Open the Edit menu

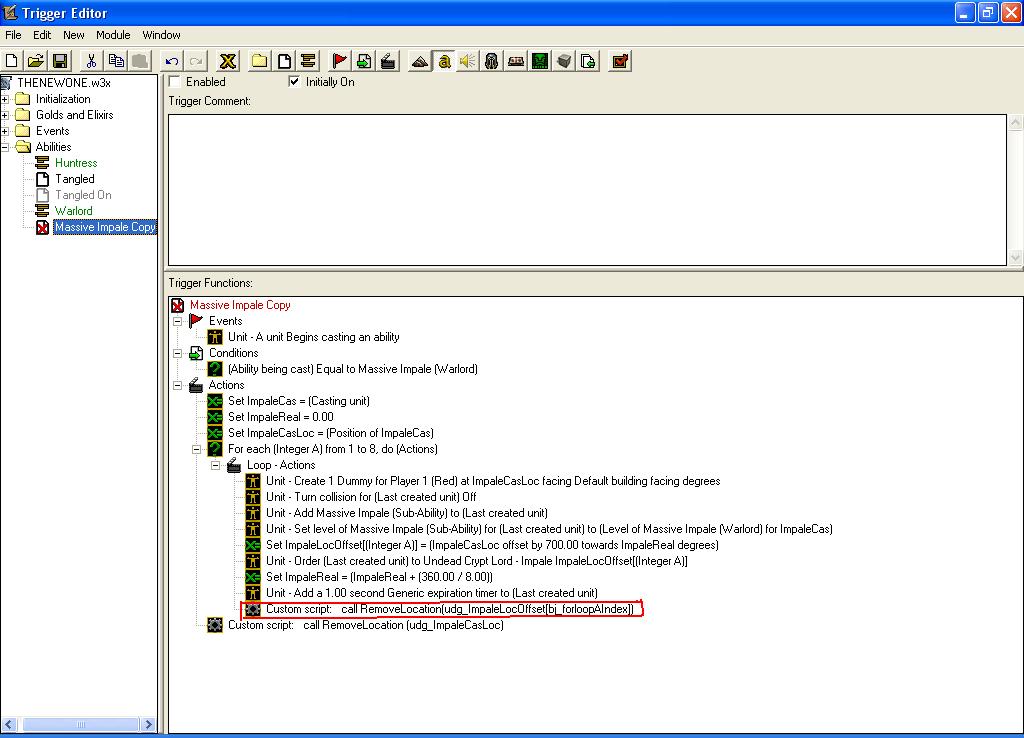[42, 35]
